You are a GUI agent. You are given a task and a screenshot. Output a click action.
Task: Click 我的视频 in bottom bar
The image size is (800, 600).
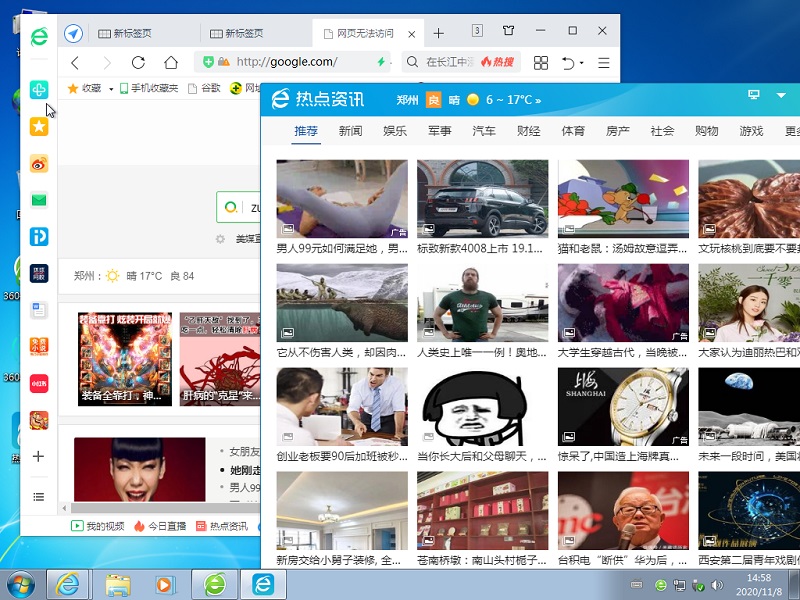pyautogui.click(x=98, y=526)
